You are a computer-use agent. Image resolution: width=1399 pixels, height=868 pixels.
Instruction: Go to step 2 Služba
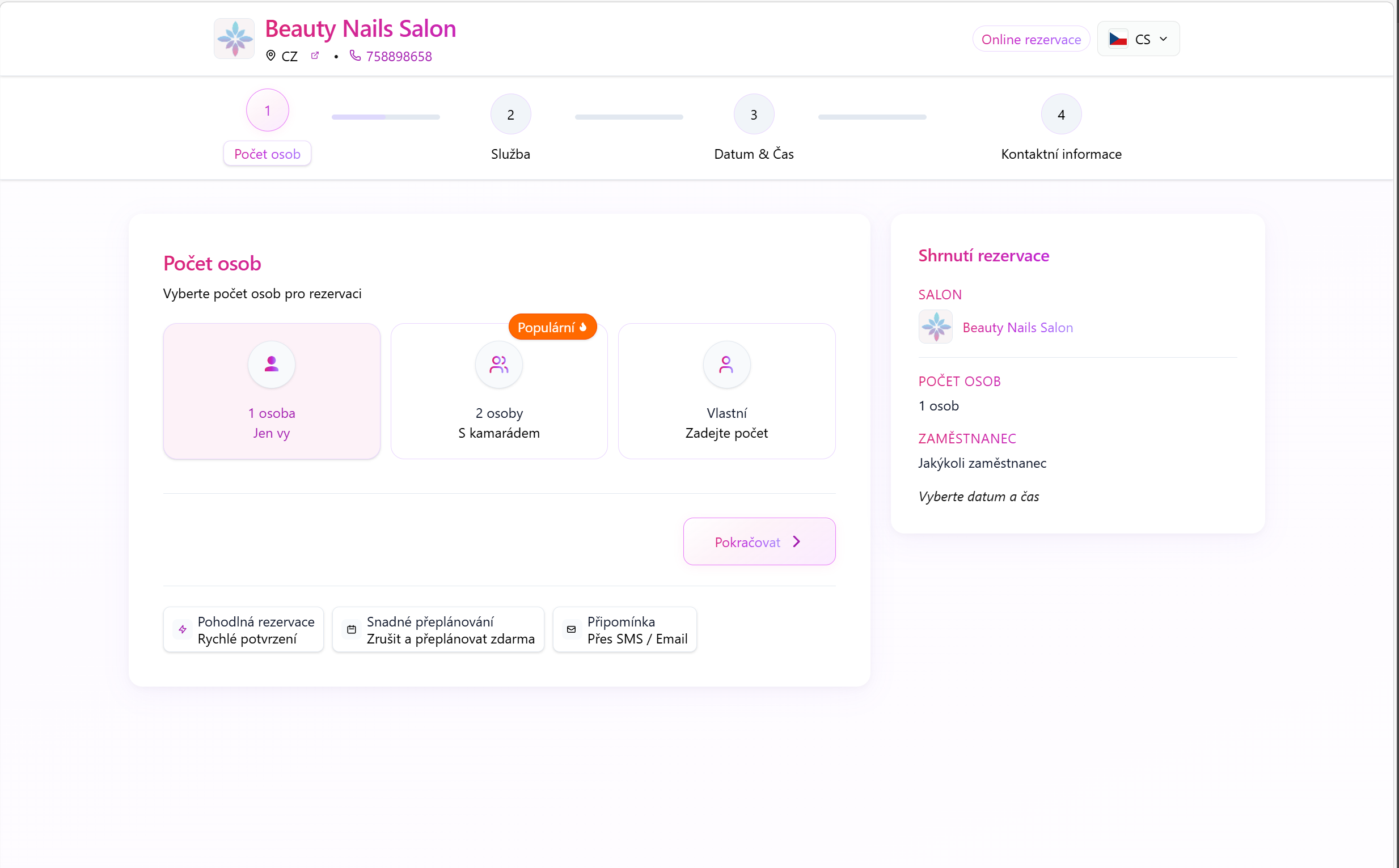point(510,115)
